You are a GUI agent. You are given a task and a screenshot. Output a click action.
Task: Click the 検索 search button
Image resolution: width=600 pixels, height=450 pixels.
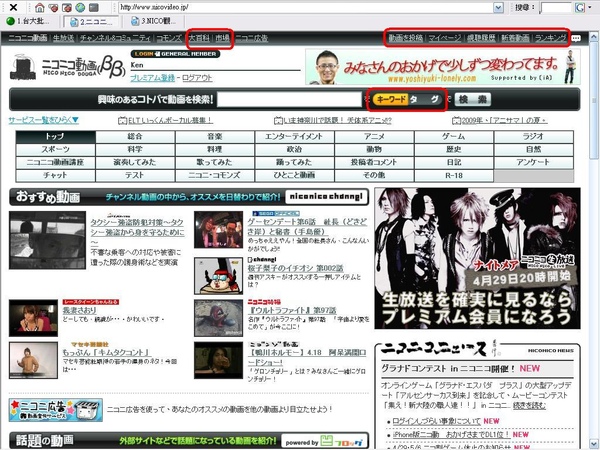[x=473, y=99]
